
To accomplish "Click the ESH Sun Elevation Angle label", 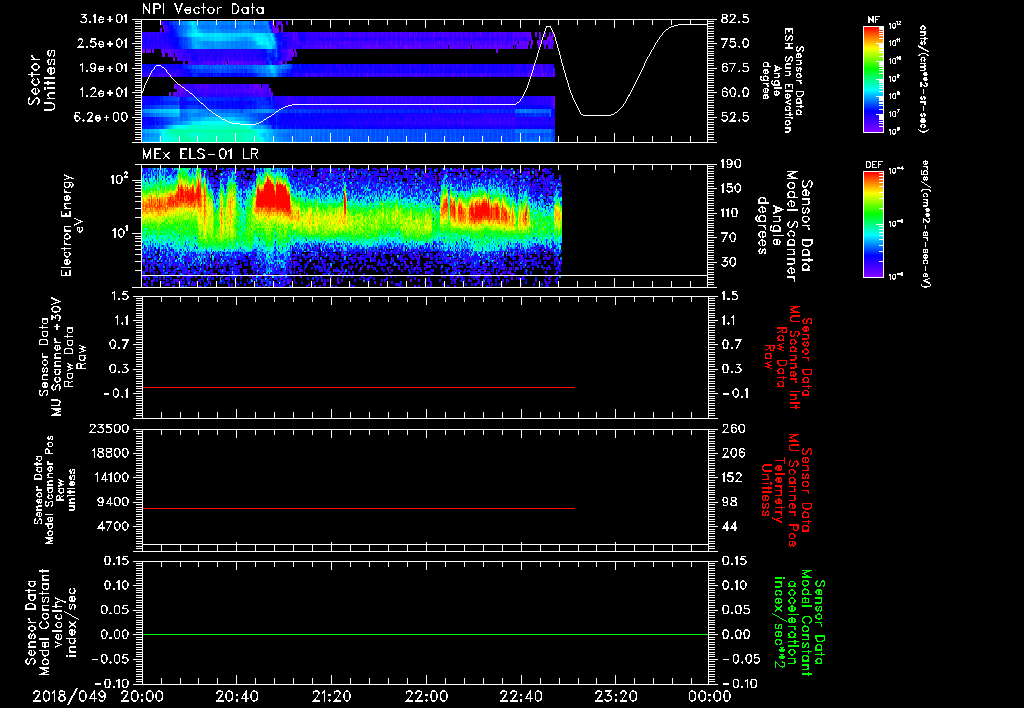I will (x=783, y=80).
